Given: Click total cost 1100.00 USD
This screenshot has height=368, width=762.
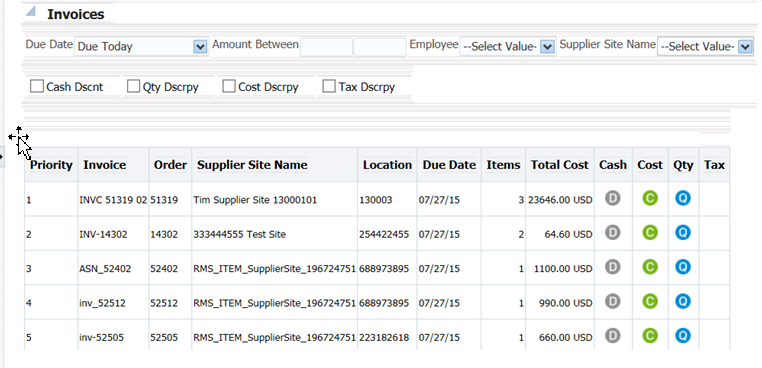Looking at the screenshot, I should tap(563, 268).
